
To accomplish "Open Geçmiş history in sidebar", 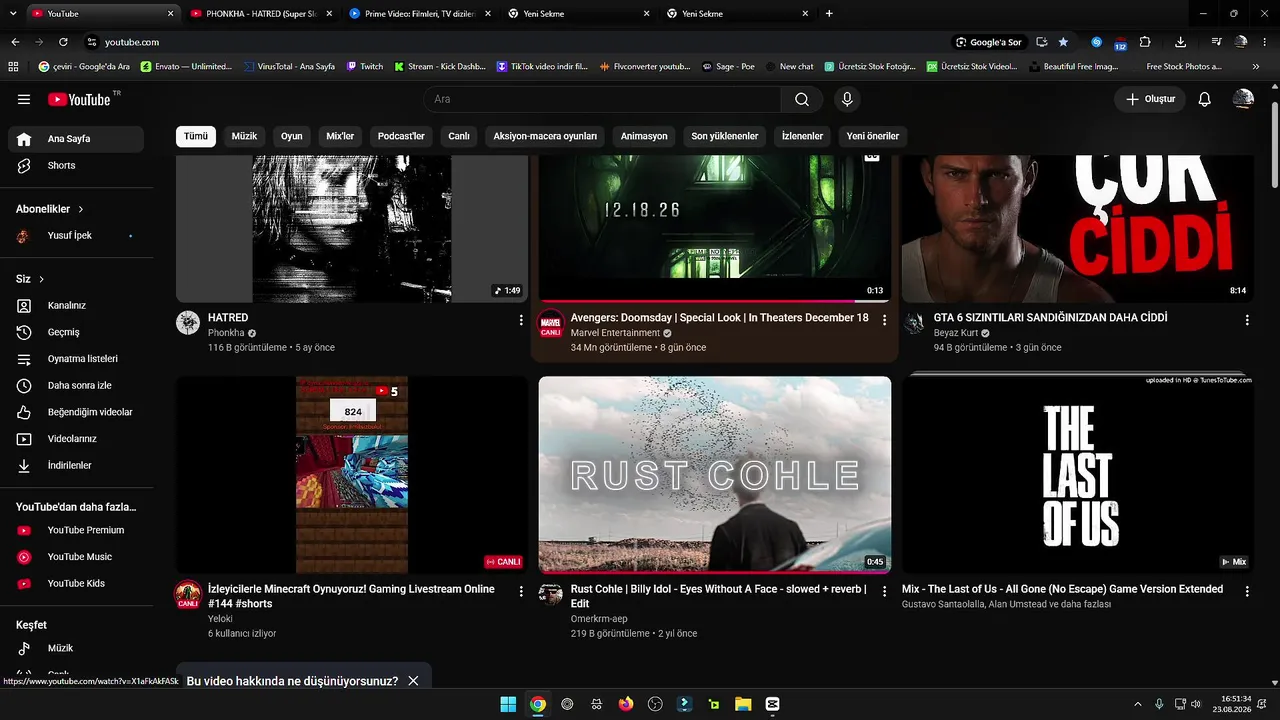I will point(76,332).
